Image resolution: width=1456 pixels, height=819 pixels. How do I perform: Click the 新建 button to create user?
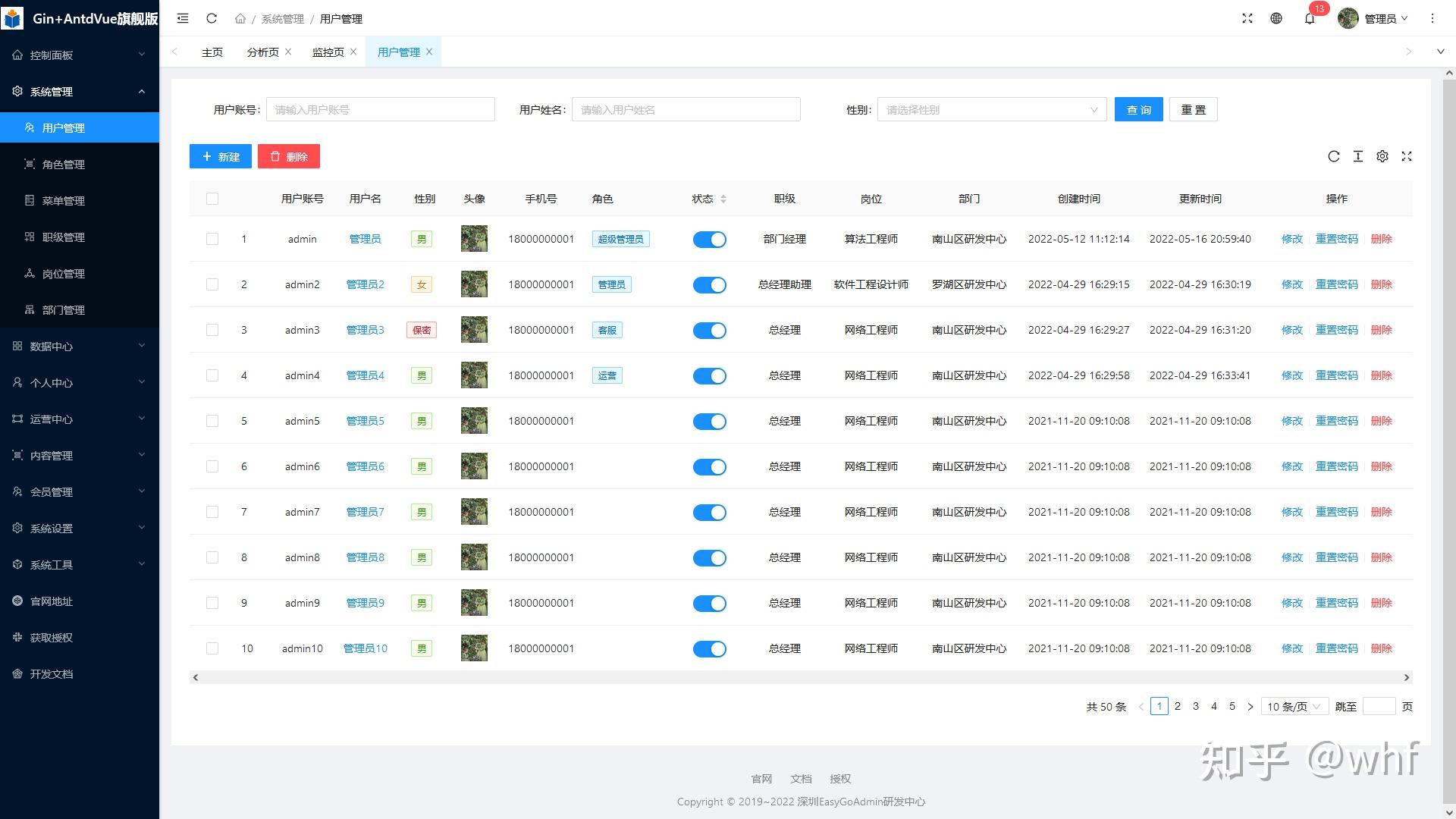coord(220,156)
